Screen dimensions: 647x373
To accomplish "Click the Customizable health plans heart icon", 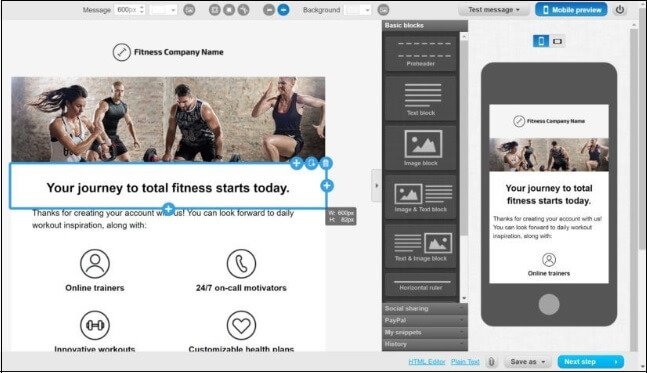I will (x=241, y=325).
